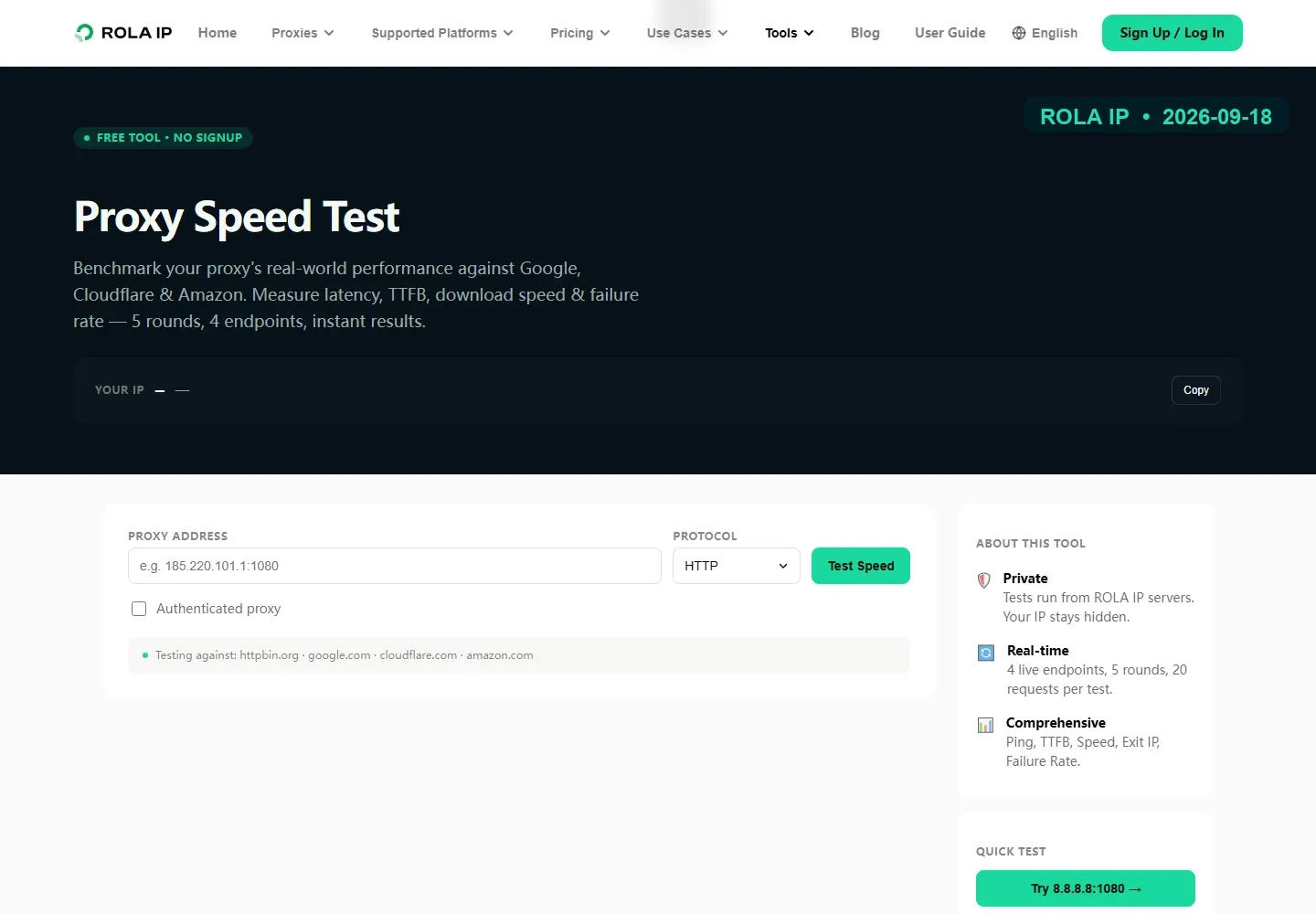Image resolution: width=1316 pixels, height=914 pixels.
Task: Expand the Tools menu
Action: pos(789,33)
